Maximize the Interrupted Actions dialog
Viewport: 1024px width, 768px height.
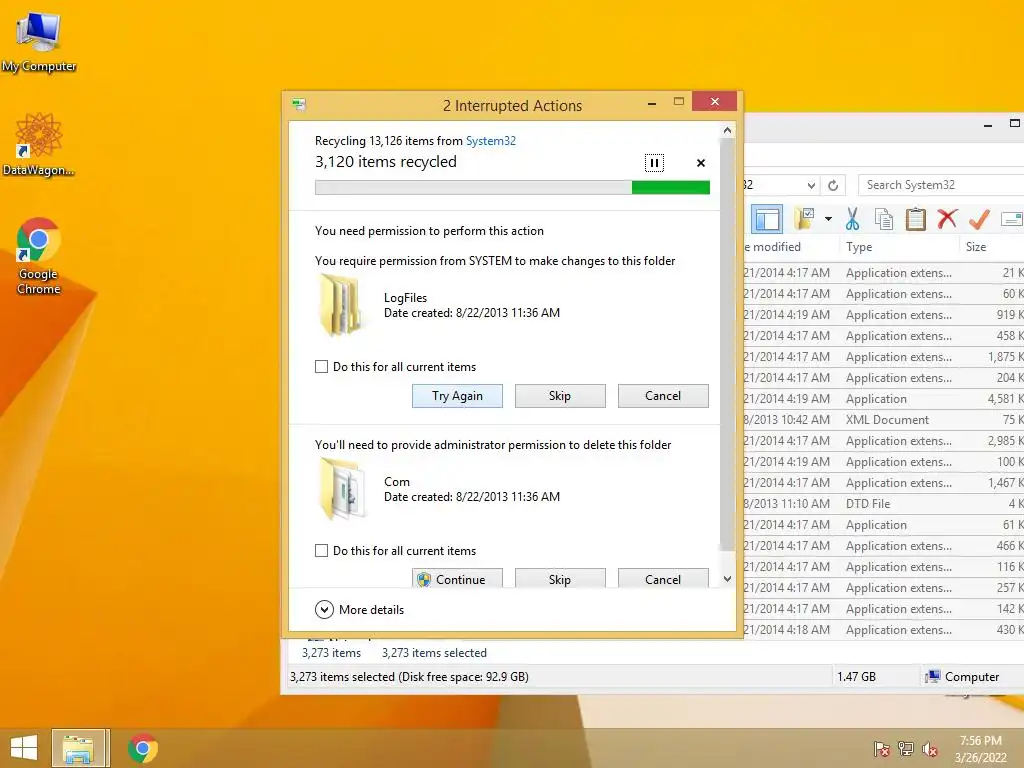[679, 102]
